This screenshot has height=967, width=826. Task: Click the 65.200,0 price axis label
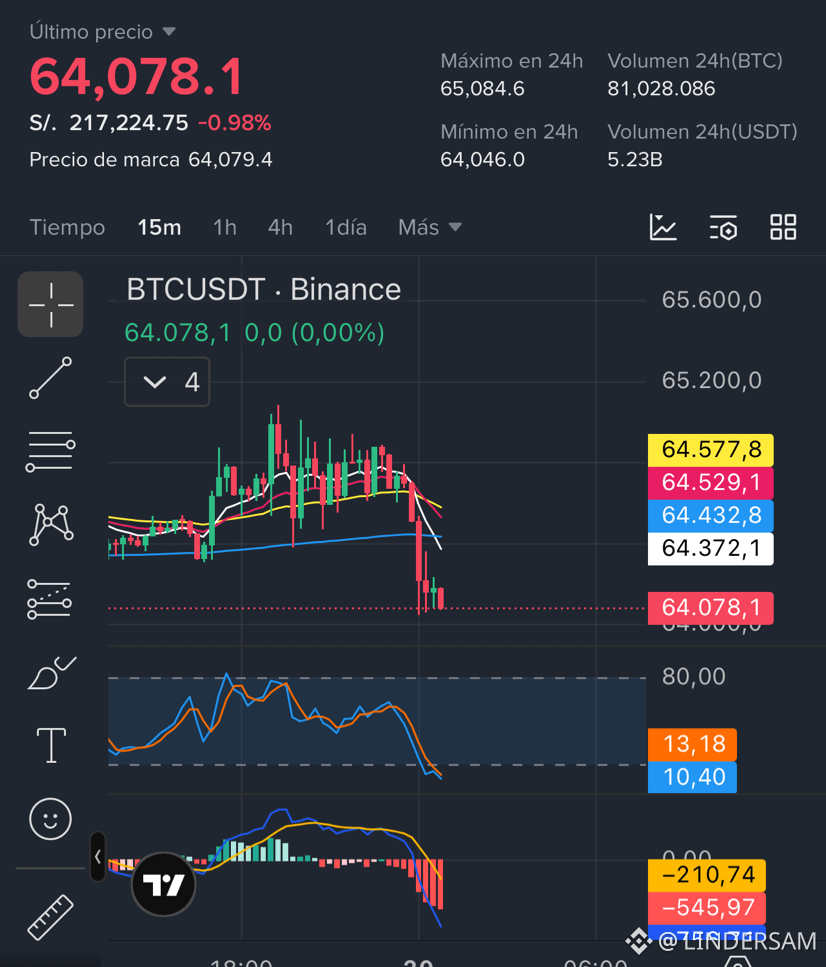pos(711,381)
